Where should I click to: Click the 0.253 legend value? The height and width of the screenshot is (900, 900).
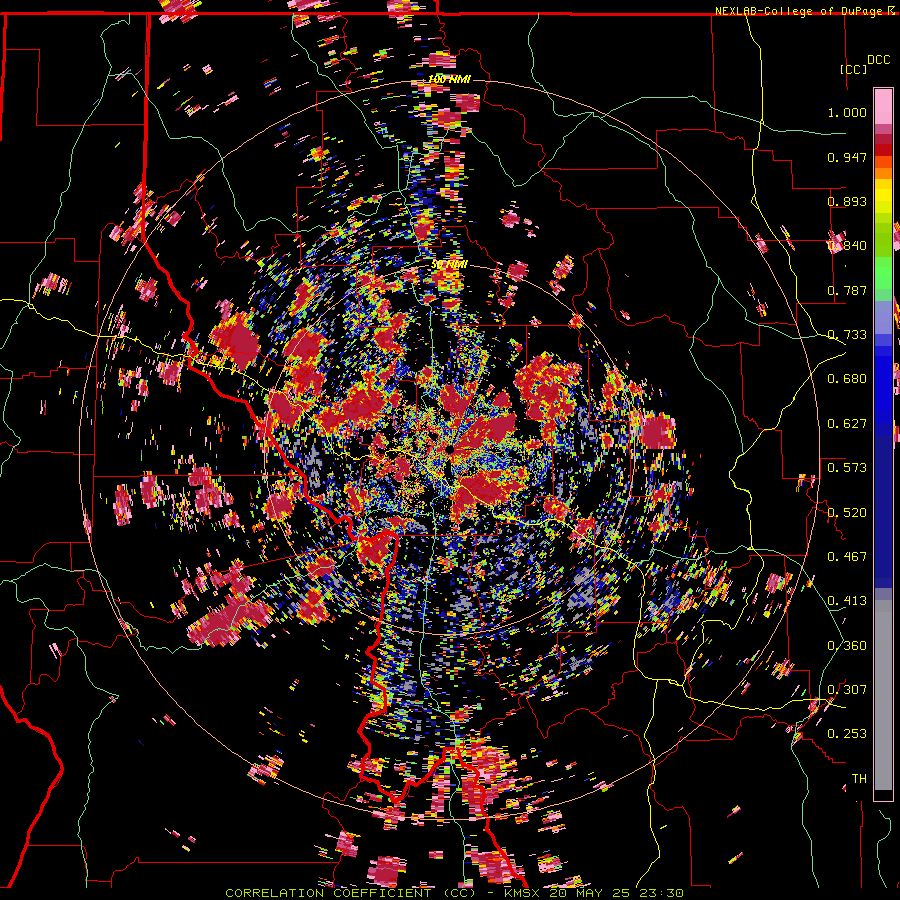(847, 734)
